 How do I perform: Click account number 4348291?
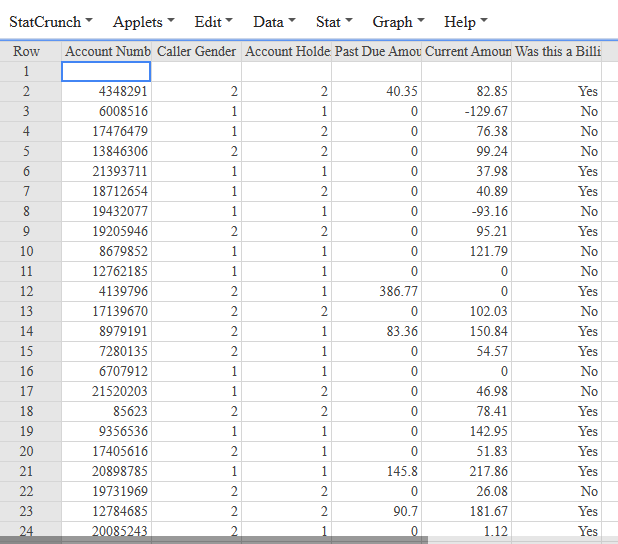click(106, 91)
